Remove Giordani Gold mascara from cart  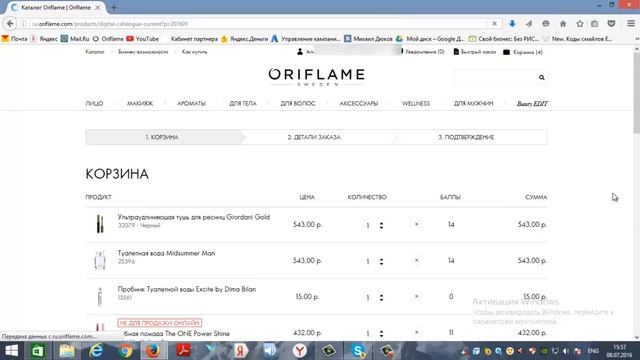[416, 224]
